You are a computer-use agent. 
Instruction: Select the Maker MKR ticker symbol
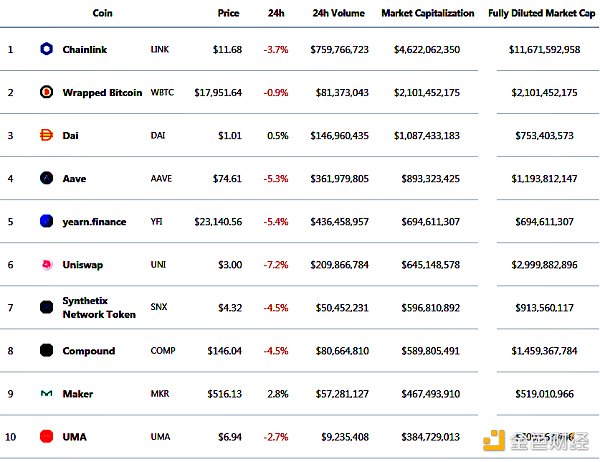(160, 394)
